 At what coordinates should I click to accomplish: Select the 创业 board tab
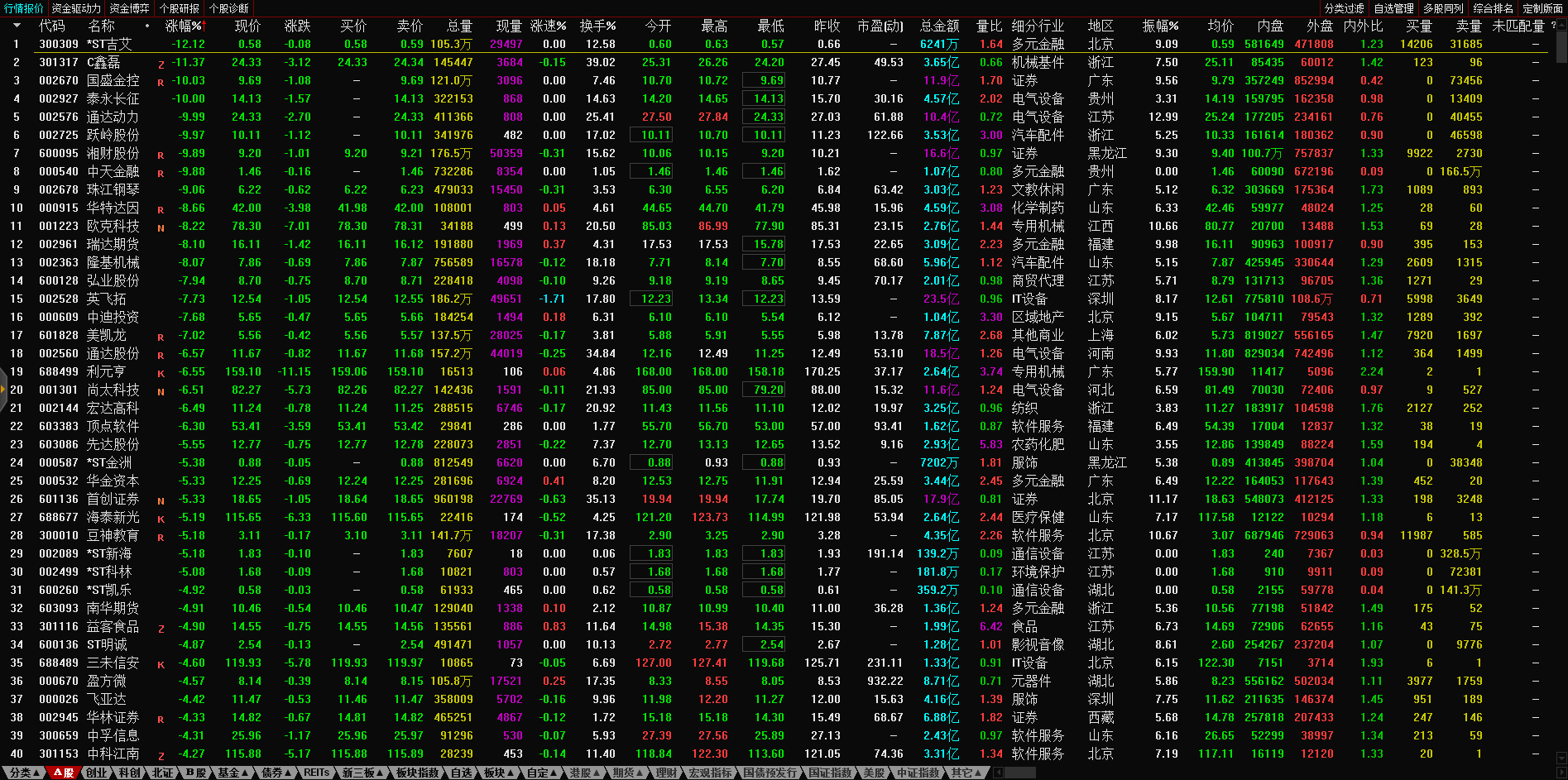coord(97,773)
